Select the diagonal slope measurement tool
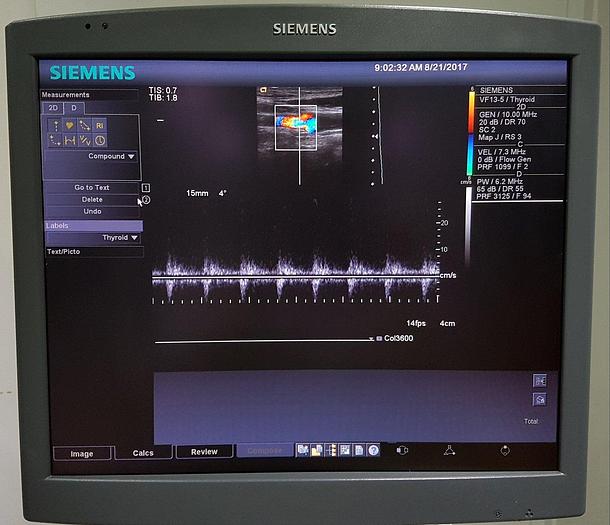The height and width of the screenshot is (525, 610). [84, 125]
